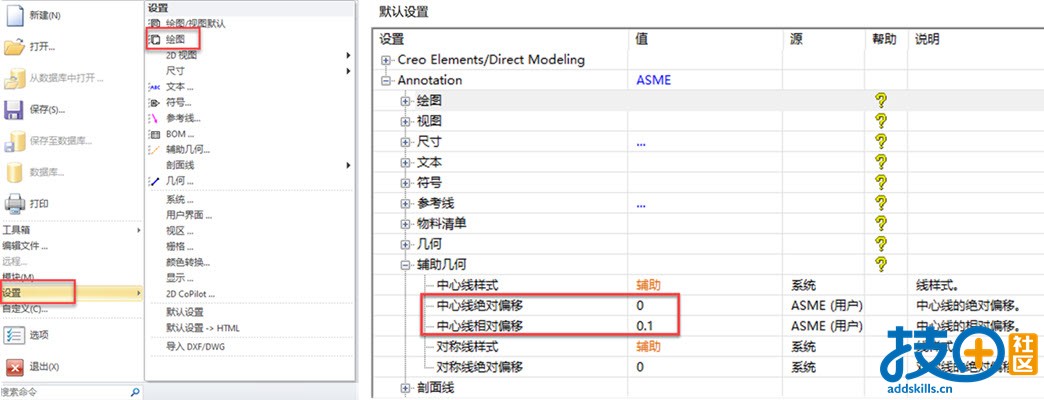Viewport: 1044px width, 400px height.
Task: Expand the 绘图 settings node
Action: [405, 101]
